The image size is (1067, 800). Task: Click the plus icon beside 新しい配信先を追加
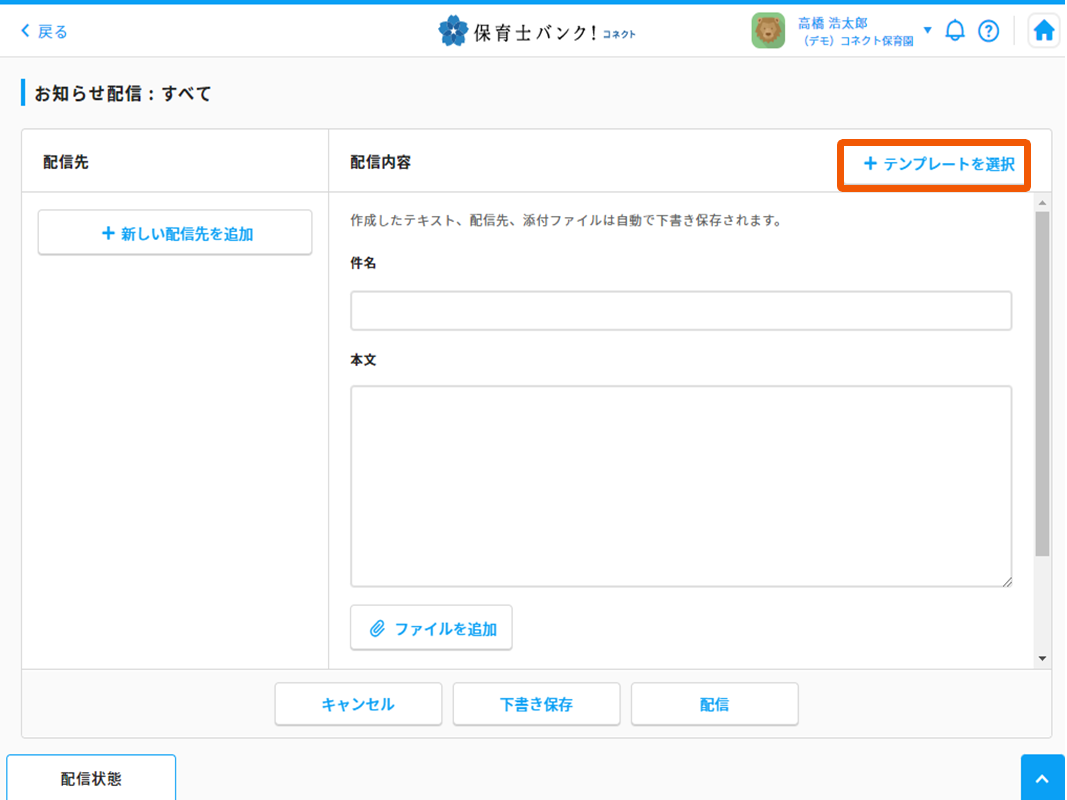[108, 234]
